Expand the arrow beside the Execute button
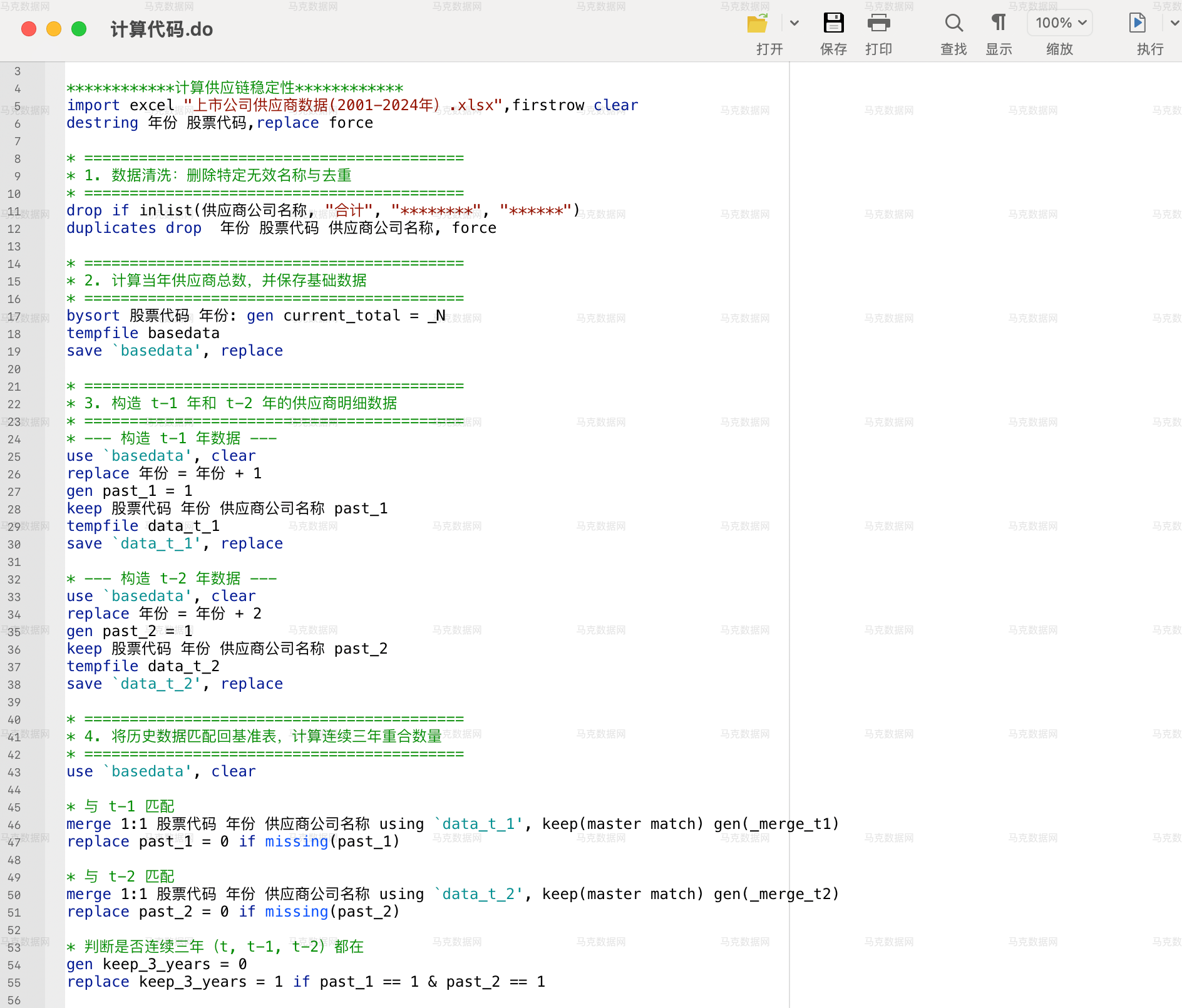The width and height of the screenshot is (1182, 1008). pos(1174,24)
